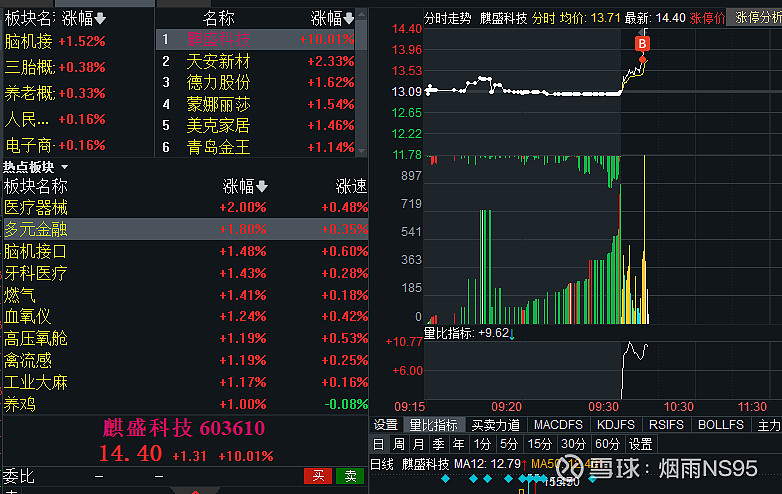Select hot sector 高压氧舱

coord(186,338)
